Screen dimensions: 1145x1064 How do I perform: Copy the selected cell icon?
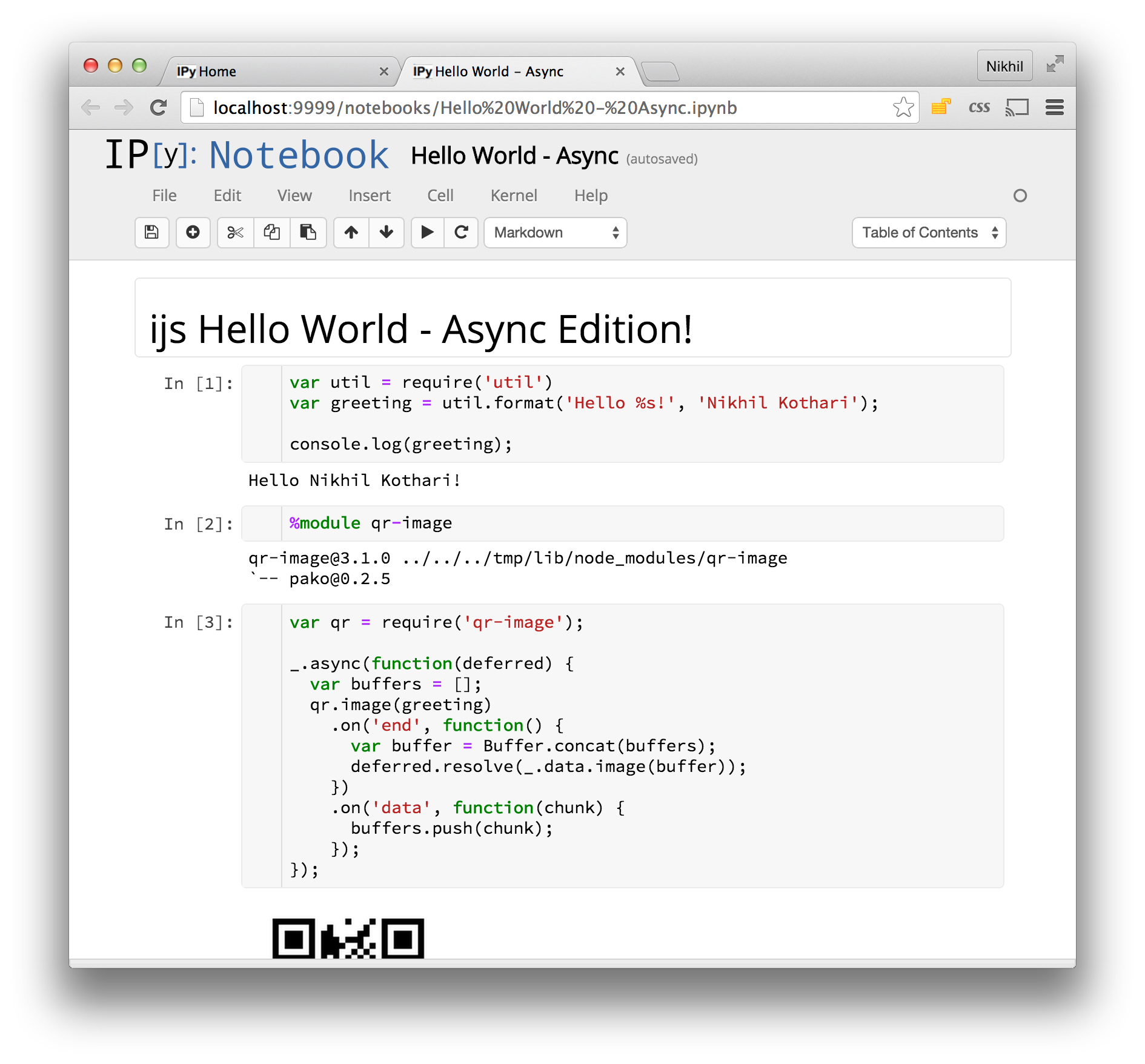[x=272, y=232]
